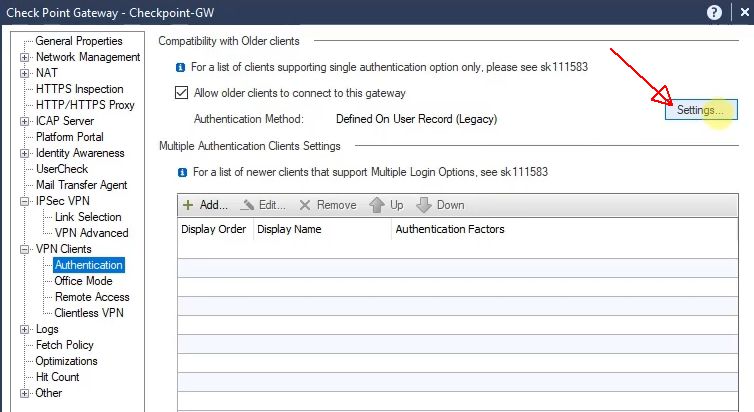Close the Check Point Gateway dialog
Screen dimensions: 754x412
tap(744, 12)
